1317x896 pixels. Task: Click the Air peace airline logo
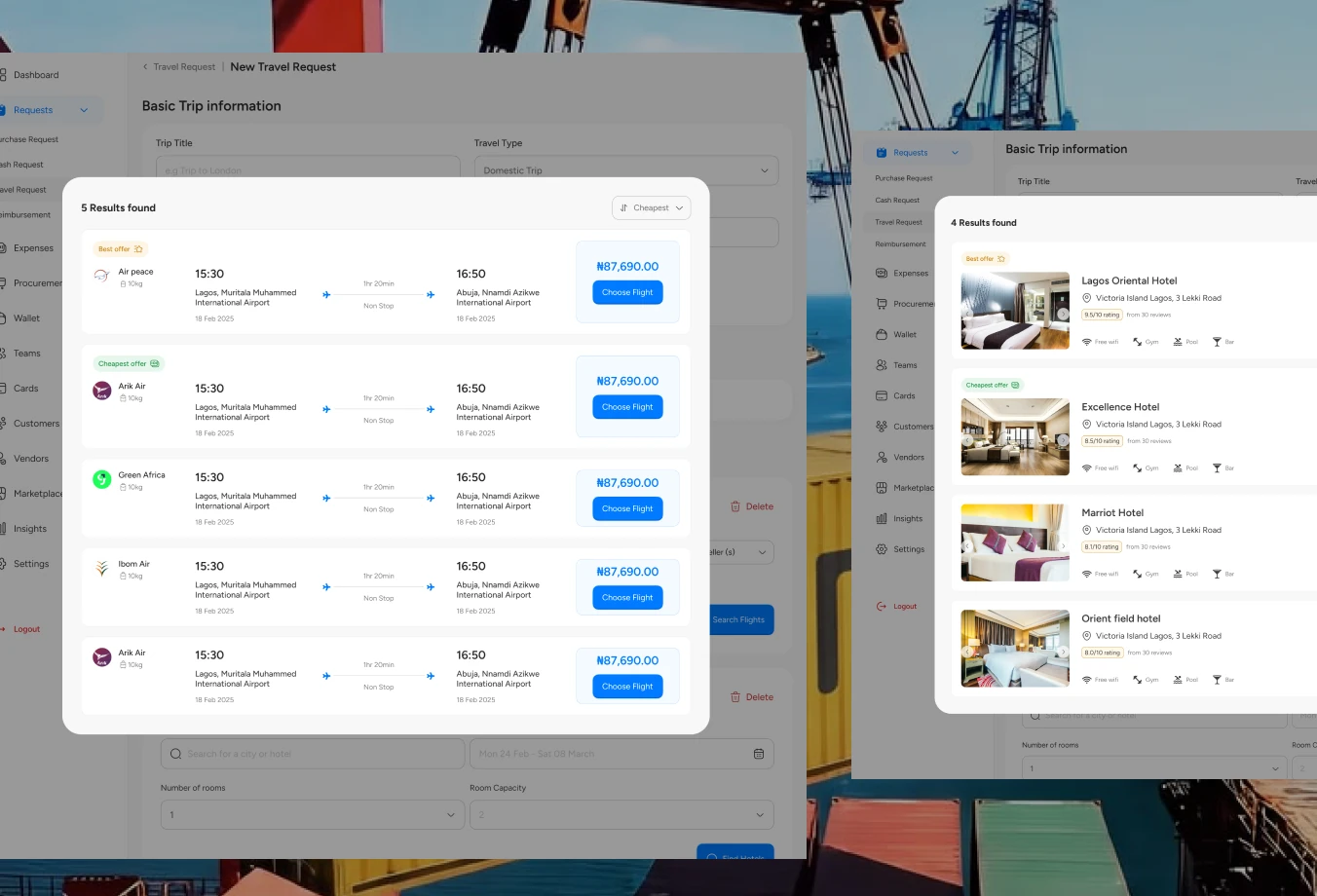pos(101,276)
